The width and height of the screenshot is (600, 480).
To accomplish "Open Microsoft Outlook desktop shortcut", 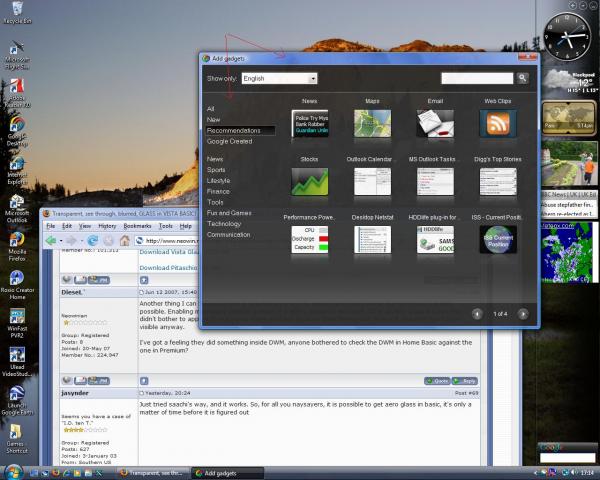I will (17, 209).
